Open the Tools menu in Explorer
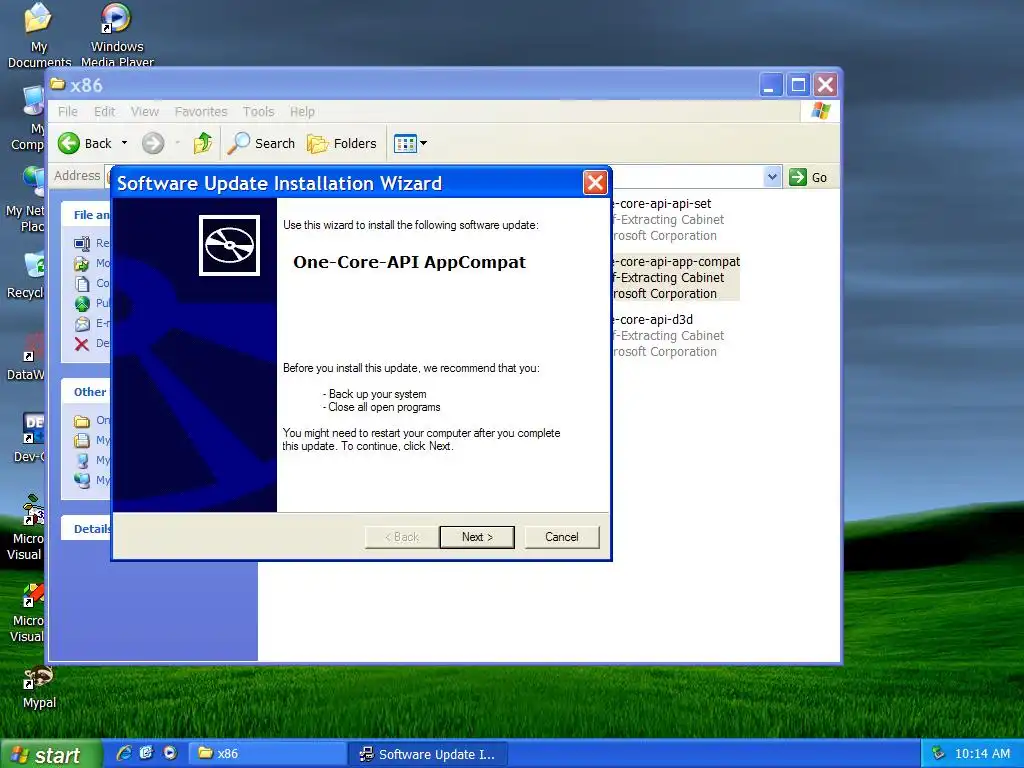Image resolution: width=1024 pixels, height=768 pixels. (259, 112)
